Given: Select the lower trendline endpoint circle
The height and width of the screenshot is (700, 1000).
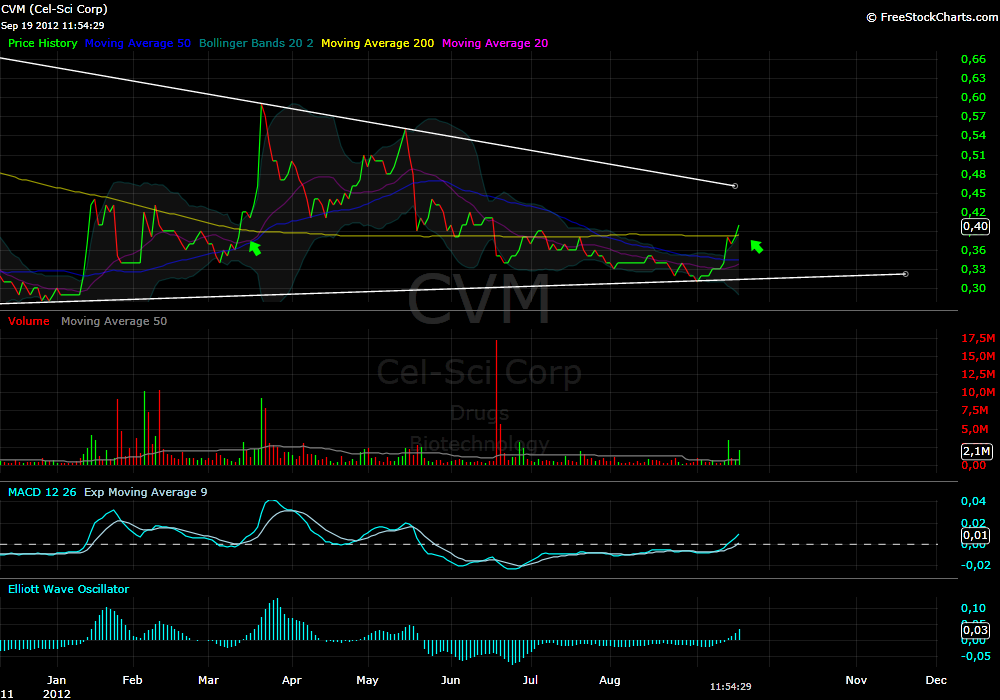Looking at the screenshot, I should pyautogui.click(x=905, y=273).
